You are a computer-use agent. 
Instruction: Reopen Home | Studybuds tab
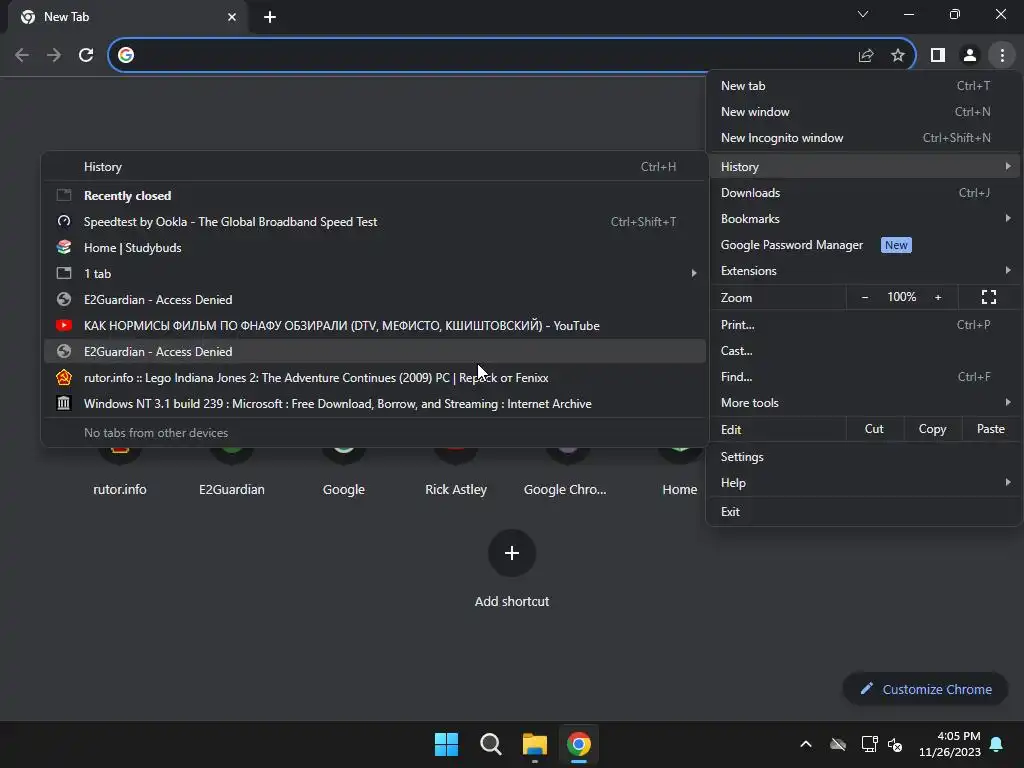point(375,248)
